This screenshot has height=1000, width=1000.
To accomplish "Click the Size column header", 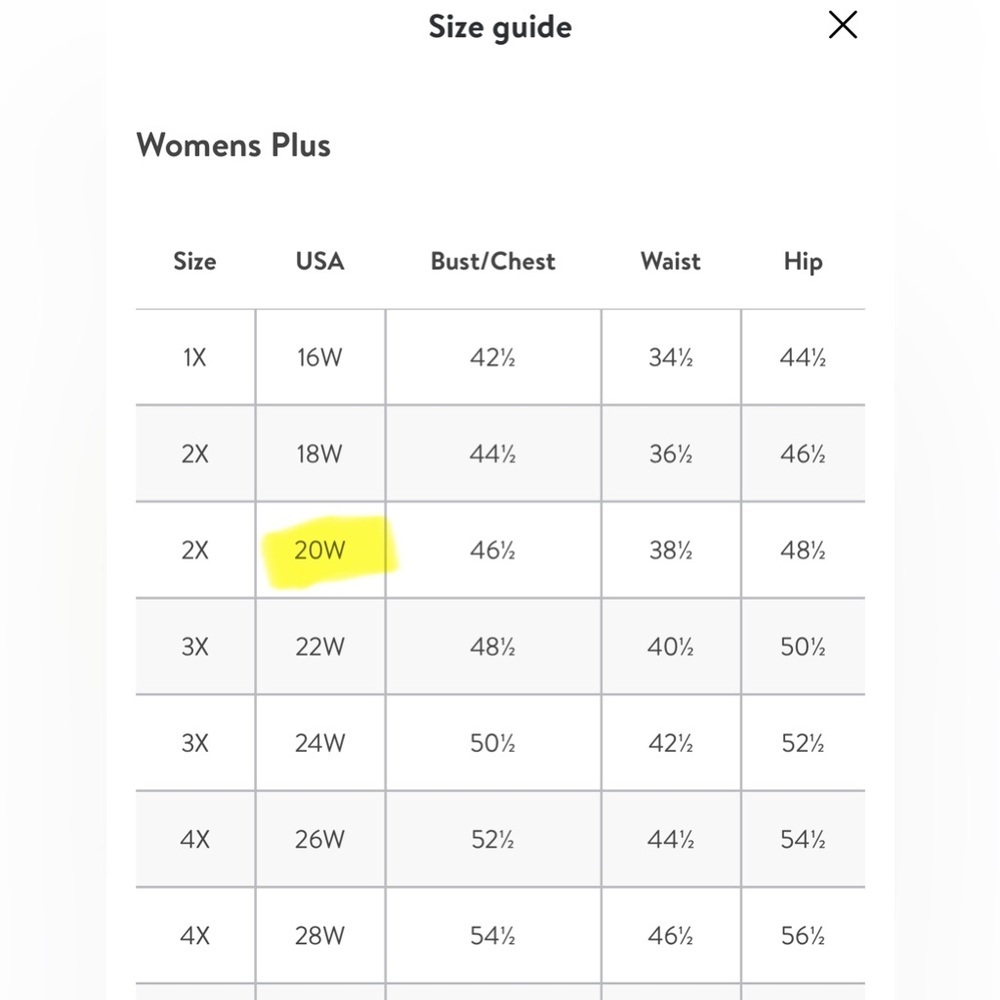I will tap(195, 261).
